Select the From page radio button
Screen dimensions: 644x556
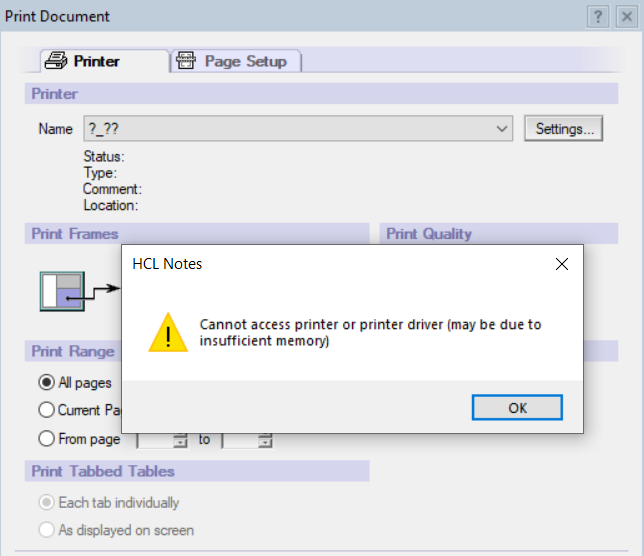coord(46,438)
